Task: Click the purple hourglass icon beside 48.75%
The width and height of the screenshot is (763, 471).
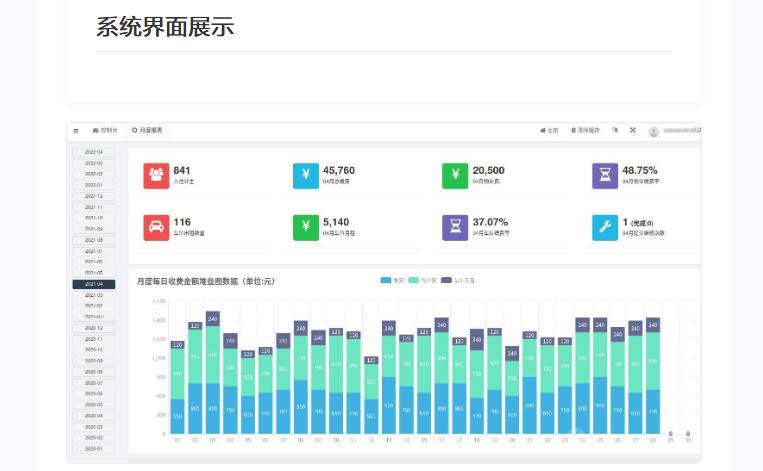Action: 605,176
